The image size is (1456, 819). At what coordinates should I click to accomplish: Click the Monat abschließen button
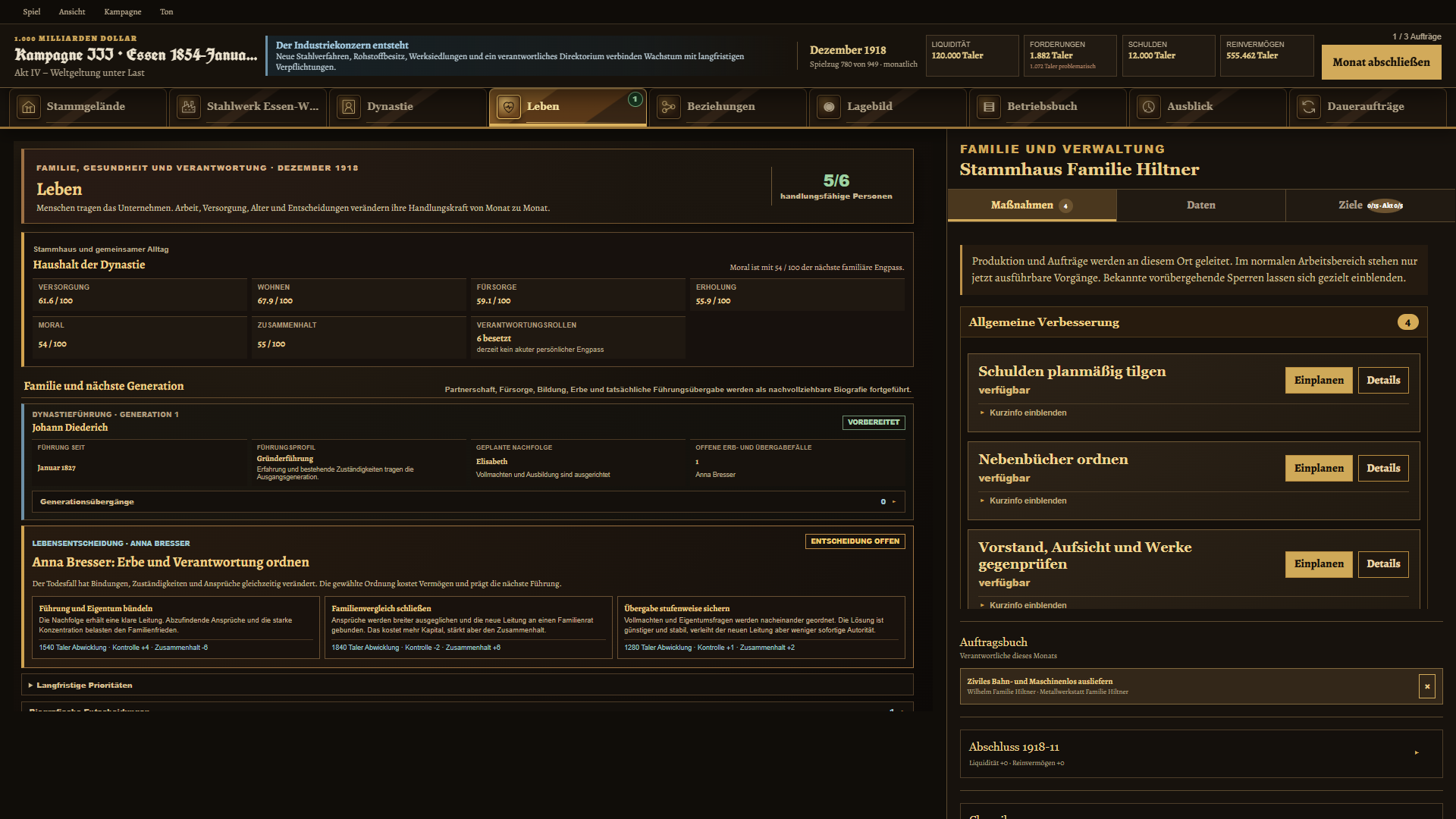point(1381,62)
